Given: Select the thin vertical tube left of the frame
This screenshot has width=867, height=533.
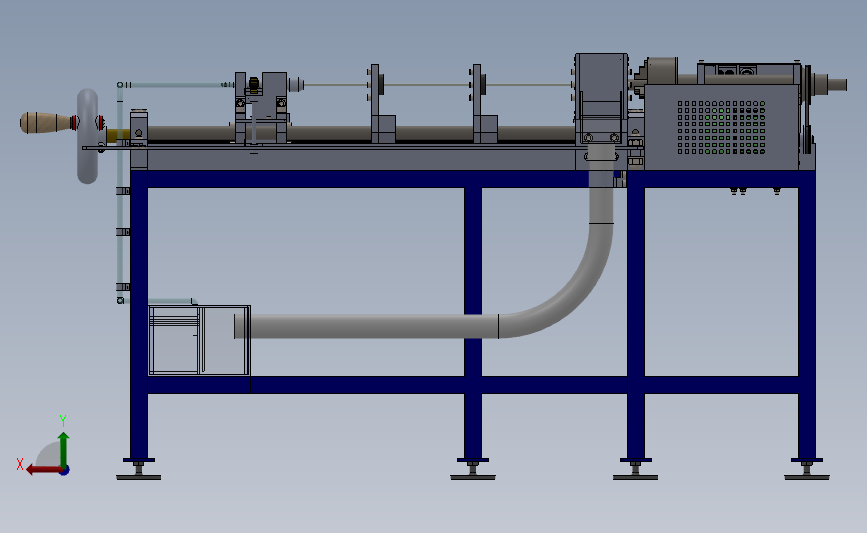Looking at the screenshot, I should click(x=120, y=192).
